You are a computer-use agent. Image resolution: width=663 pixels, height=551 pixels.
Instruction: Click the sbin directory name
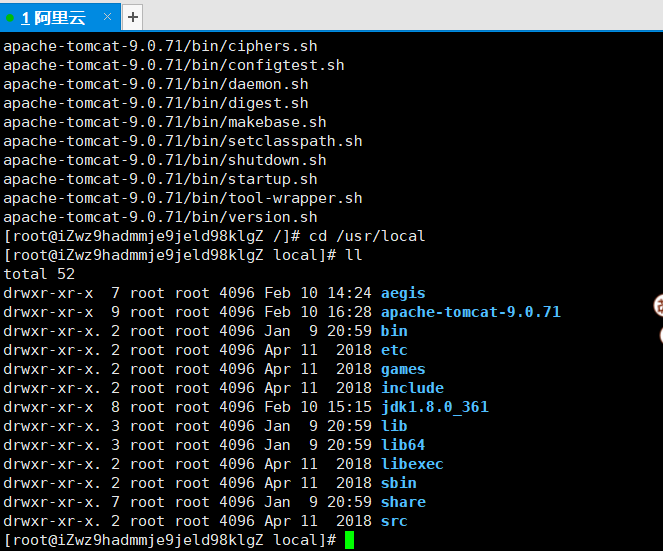pyautogui.click(x=399, y=483)
